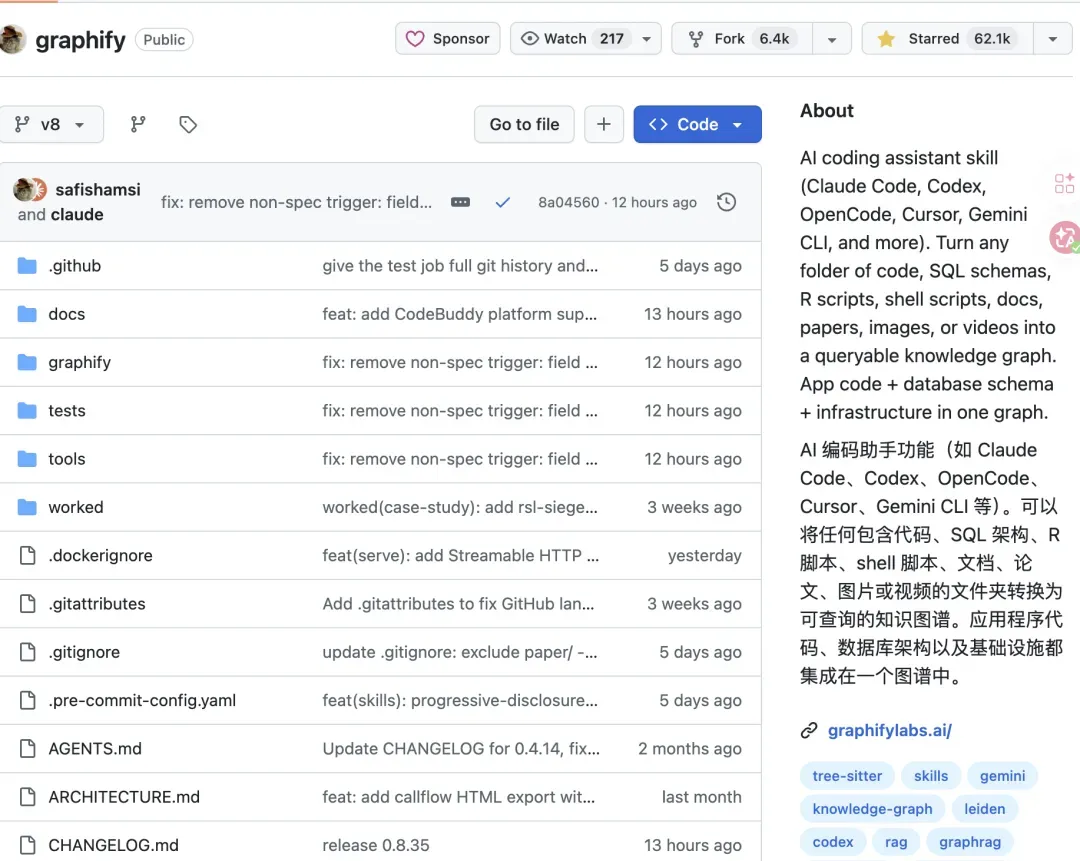The image size is (1080, 861).
Task: Click the pink grid-plus extension icon
Action: [1064, 183]
